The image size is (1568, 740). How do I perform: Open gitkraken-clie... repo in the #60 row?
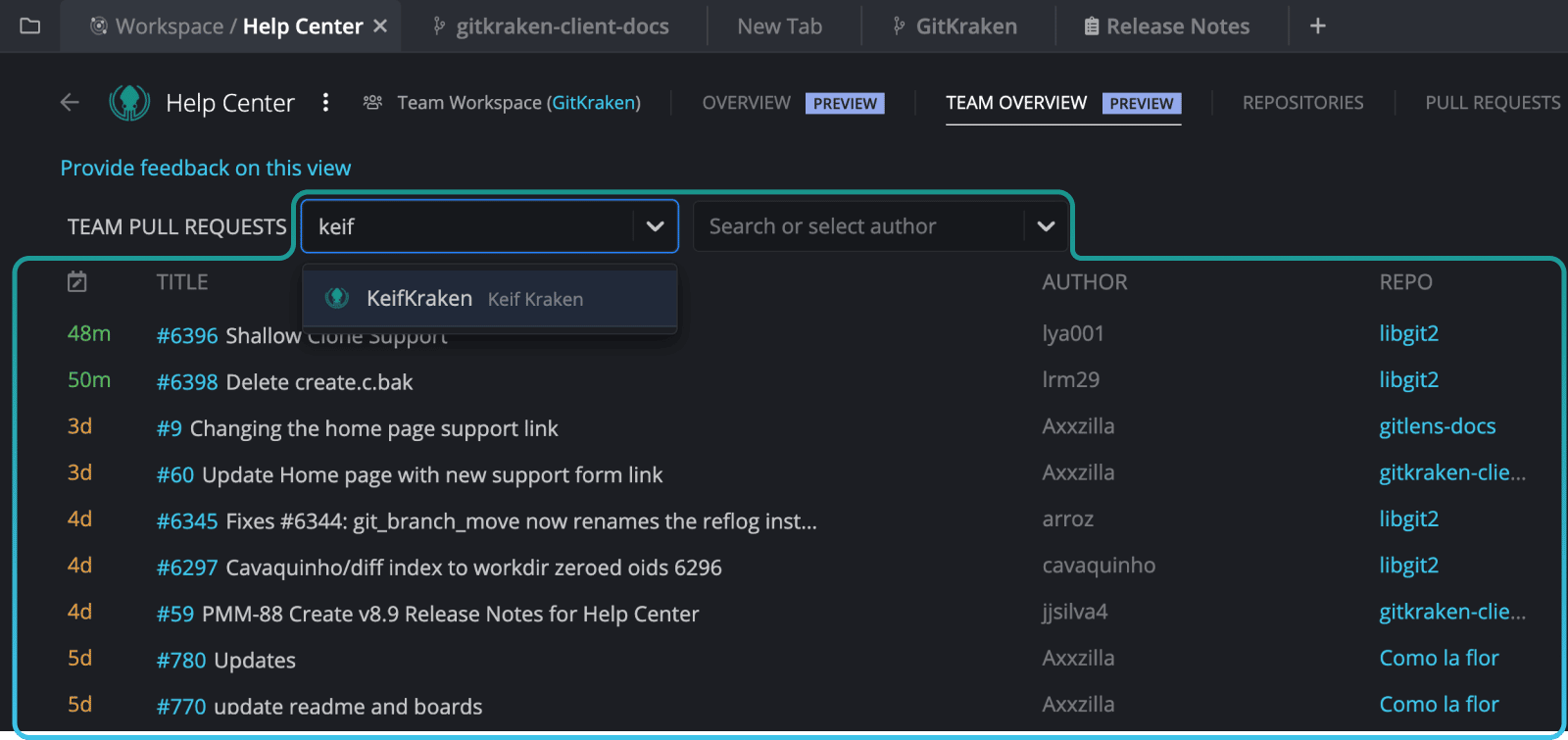(1452, 472)
